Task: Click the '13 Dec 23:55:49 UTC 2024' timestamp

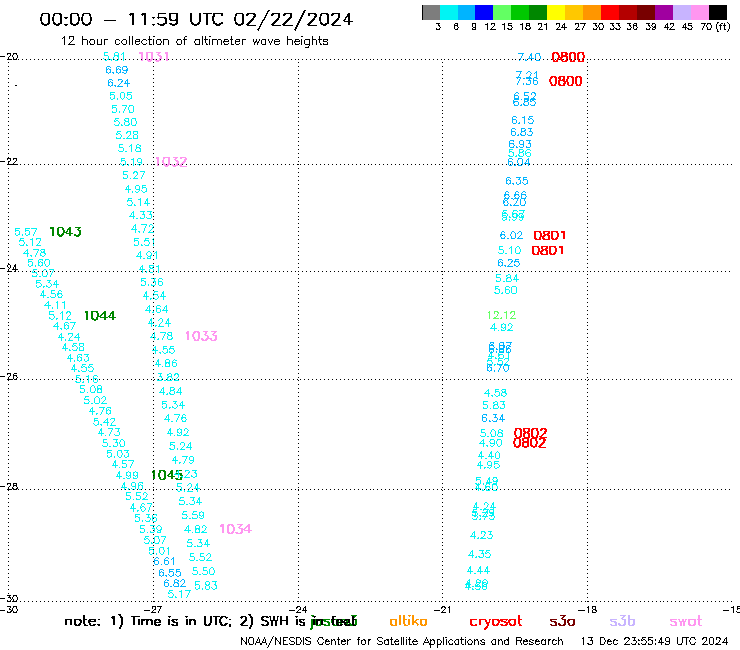Action: click(654, 641)
